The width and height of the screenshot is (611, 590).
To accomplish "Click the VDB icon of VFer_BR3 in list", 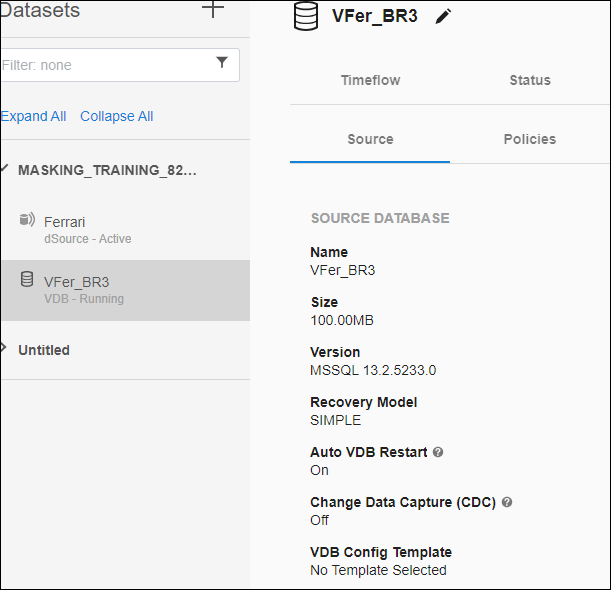I will click(x=27, y=280).
